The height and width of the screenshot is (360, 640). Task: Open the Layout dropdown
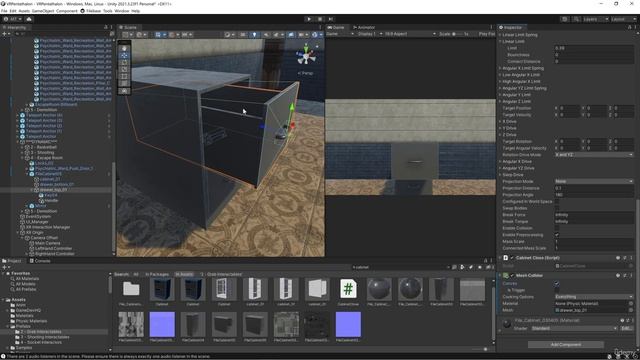tap(623, 19)
